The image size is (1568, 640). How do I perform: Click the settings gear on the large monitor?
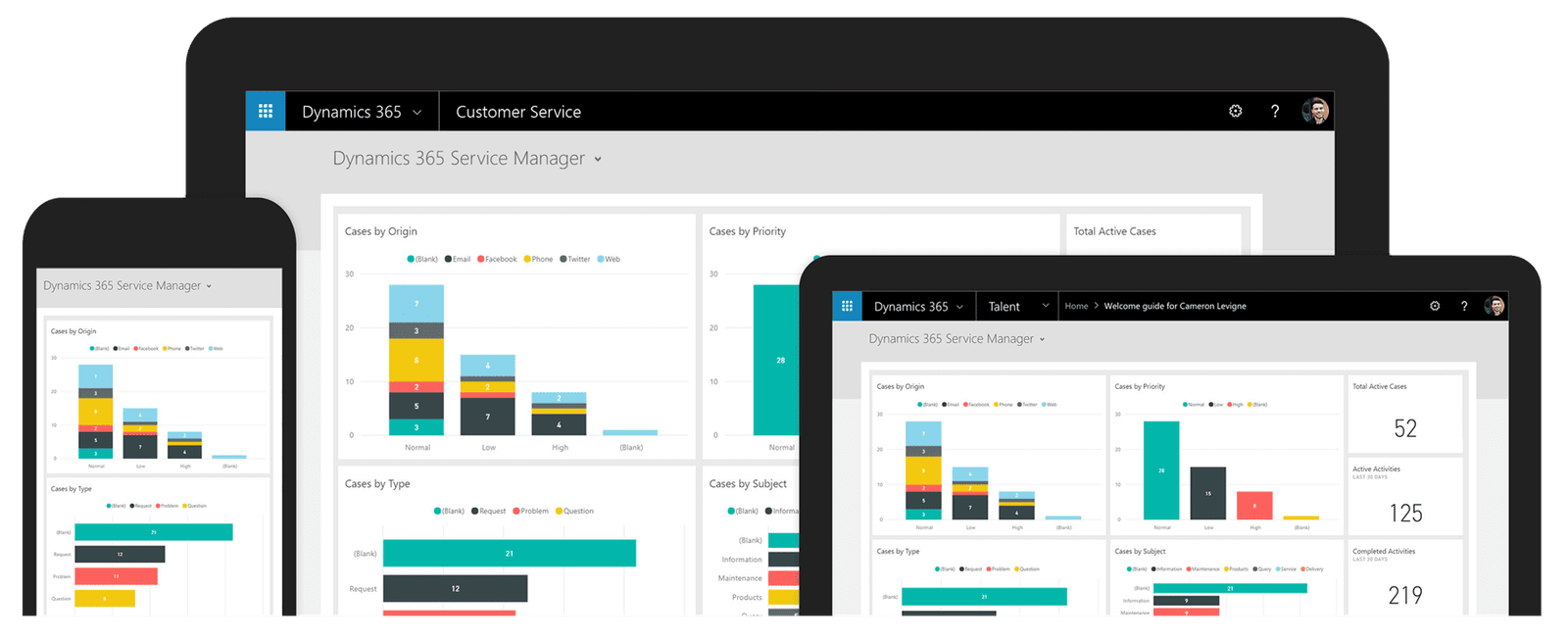[x=1236, y=112]
